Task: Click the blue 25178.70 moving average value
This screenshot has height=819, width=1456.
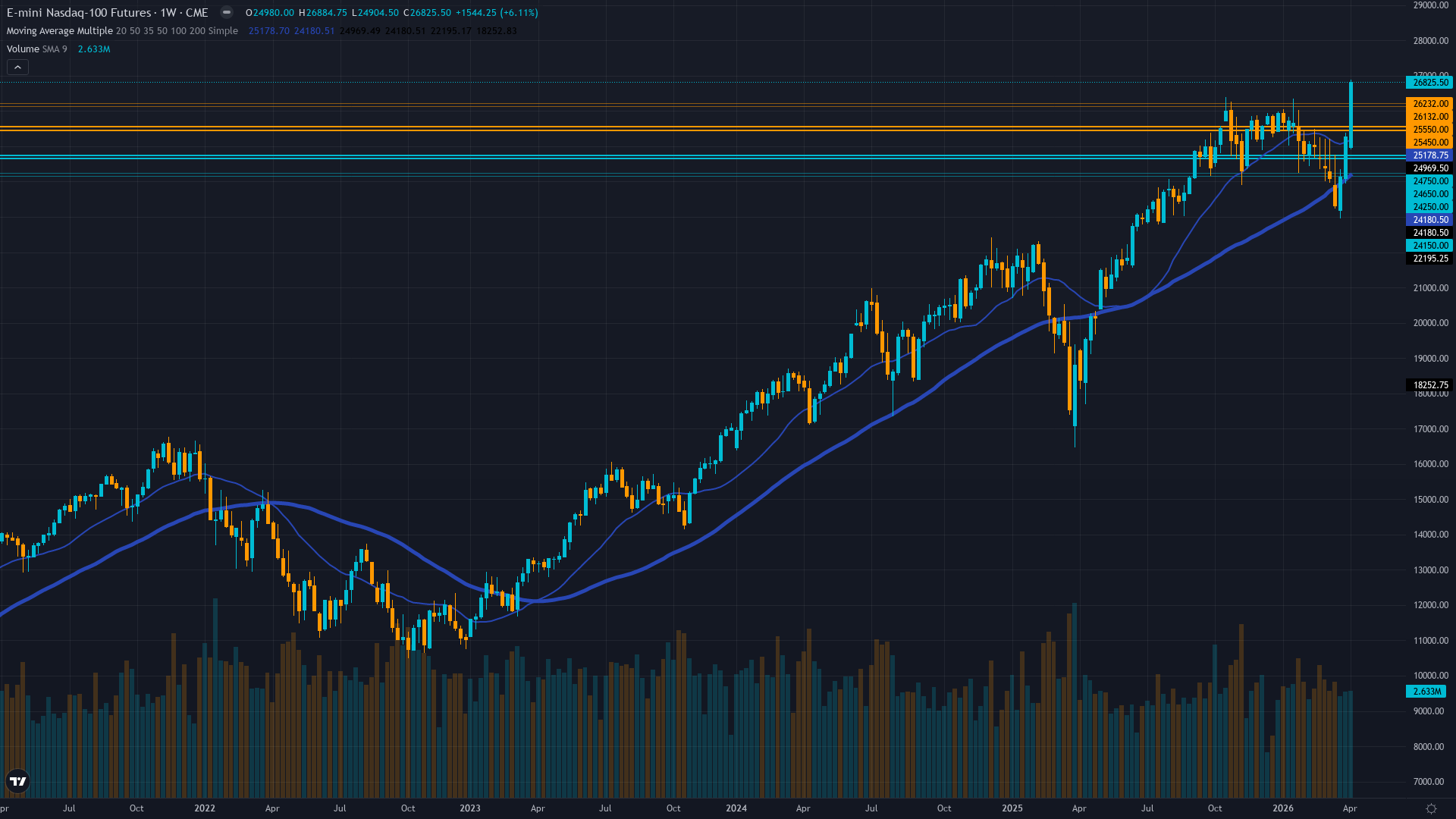Action: [x=269, y=31]
